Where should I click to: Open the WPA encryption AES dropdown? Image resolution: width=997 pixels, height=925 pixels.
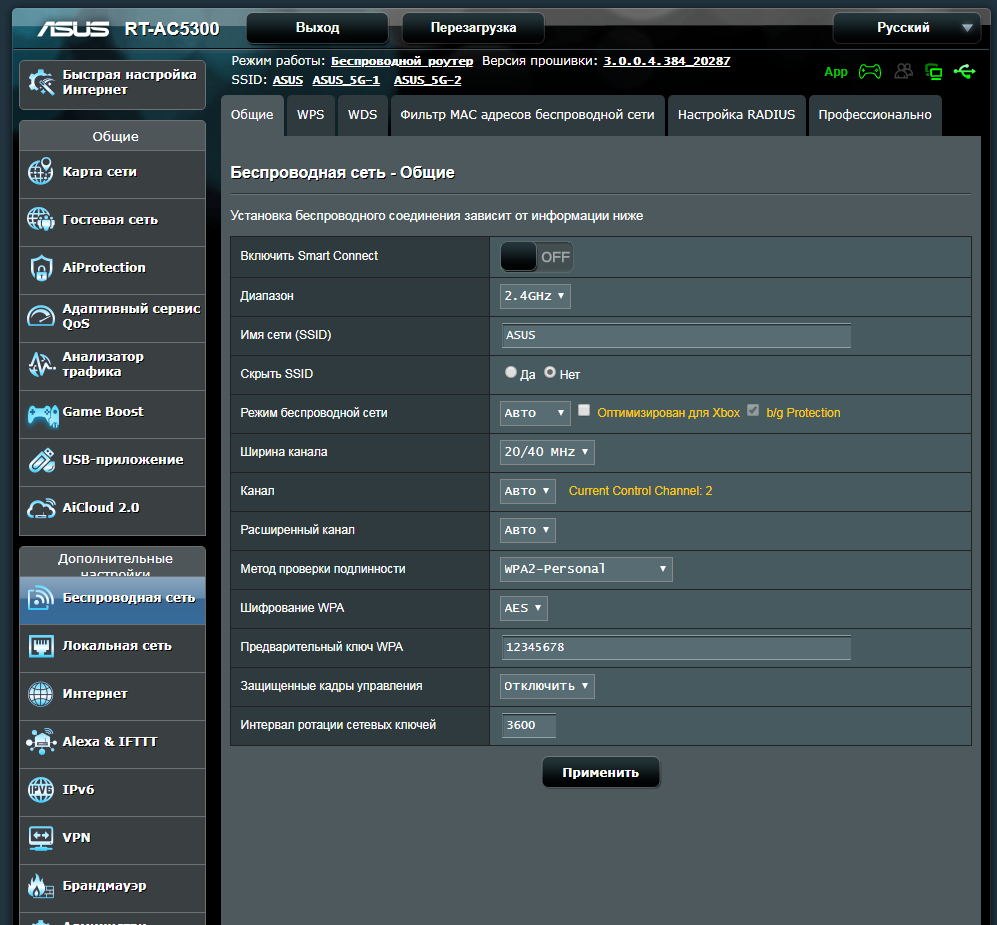point(523,608)
